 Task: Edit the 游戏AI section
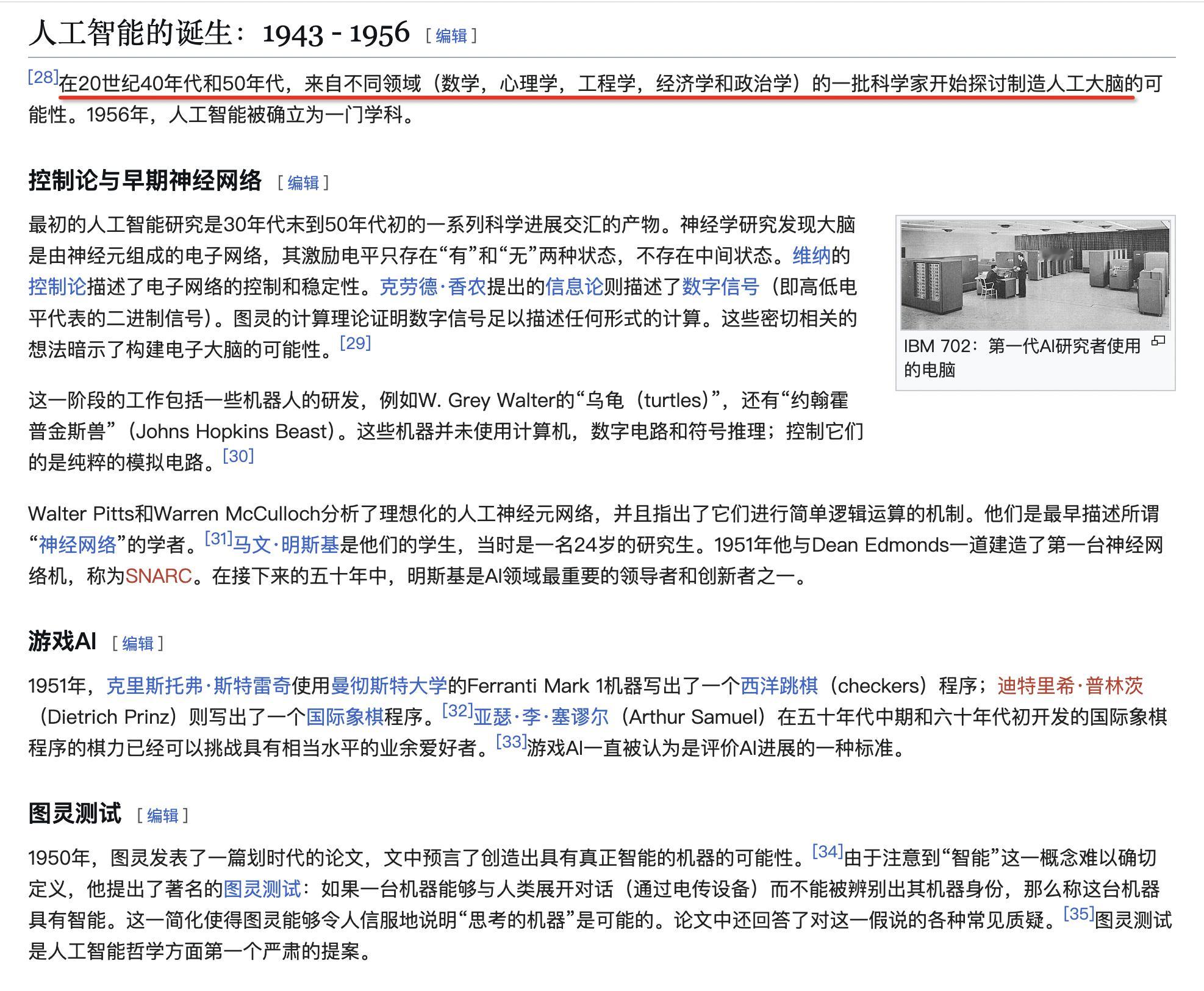138,643
